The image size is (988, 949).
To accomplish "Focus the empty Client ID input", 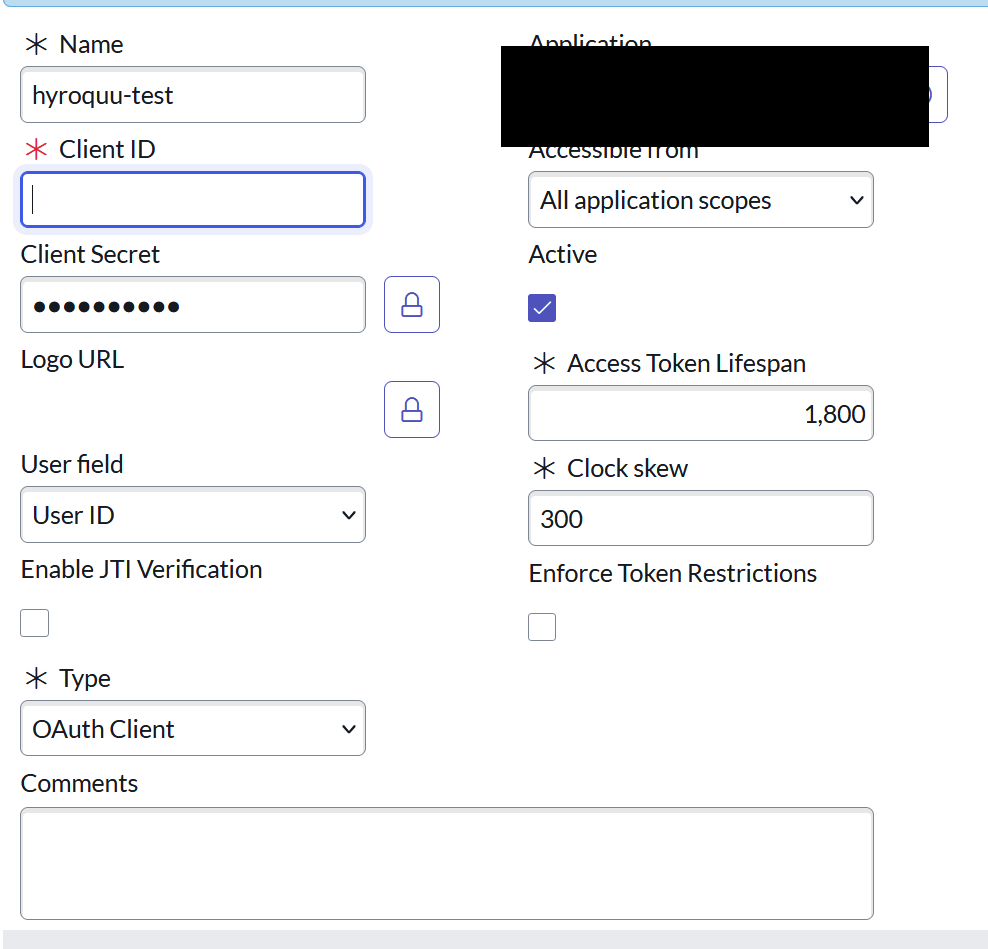I will [192, 200].
